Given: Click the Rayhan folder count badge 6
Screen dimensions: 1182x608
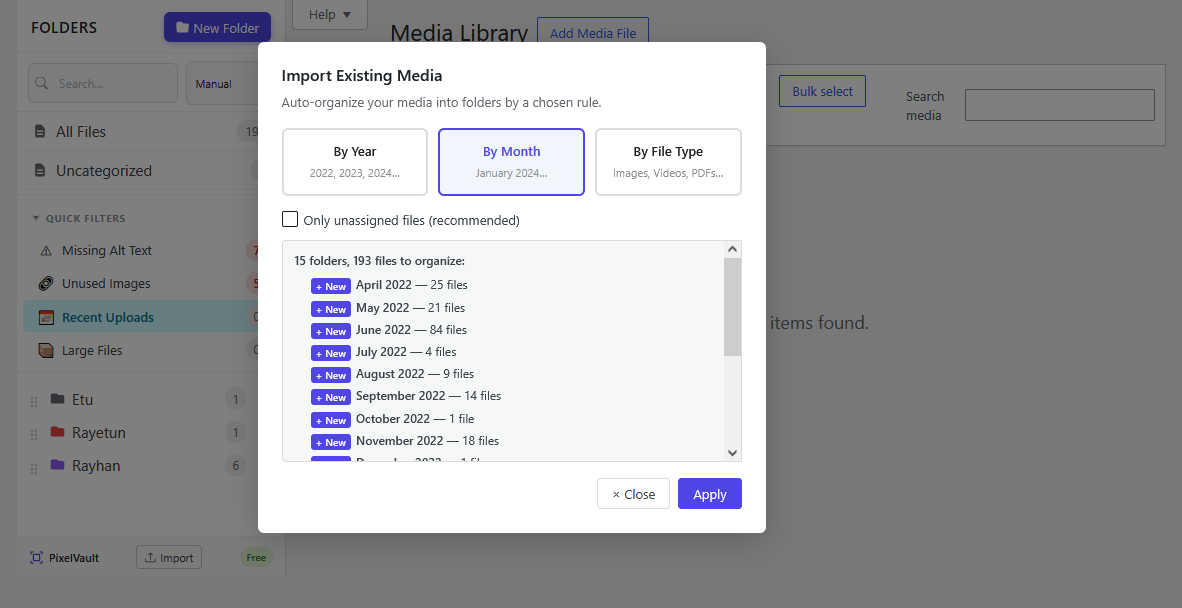Looking at the screenshot, I should tap(235, 465).
